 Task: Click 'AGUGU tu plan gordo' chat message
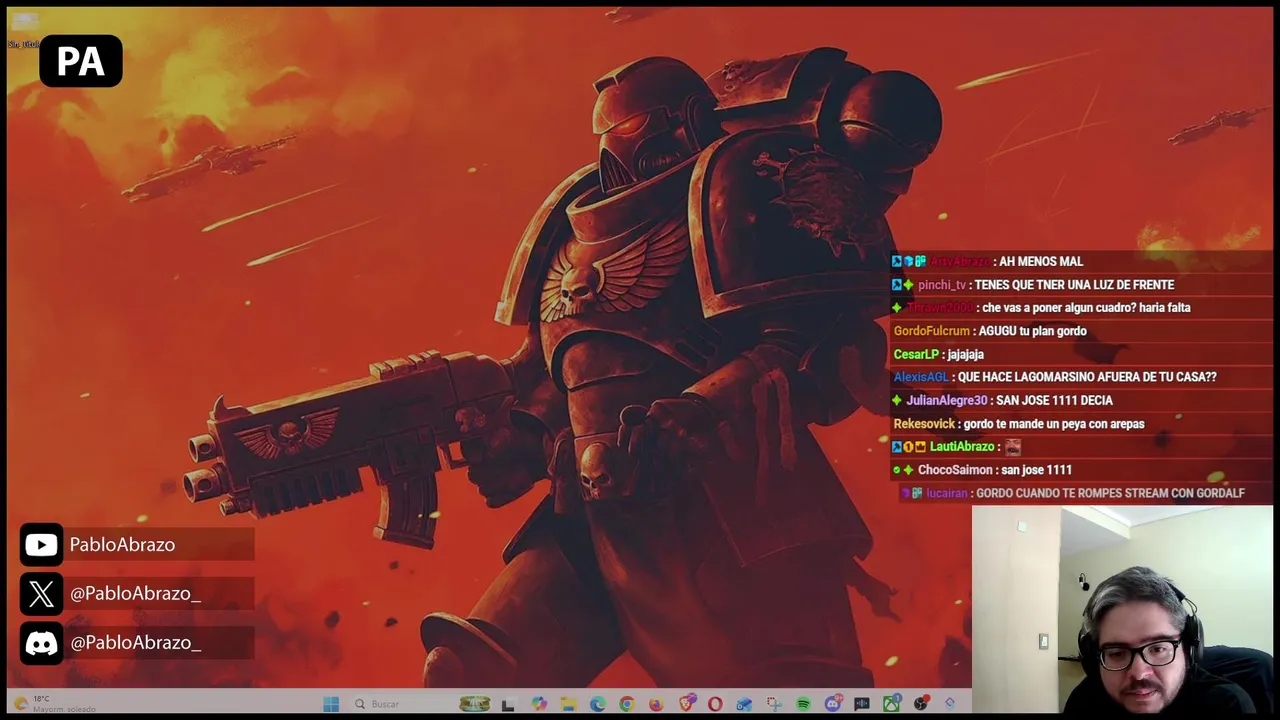tap(1033, 331)
